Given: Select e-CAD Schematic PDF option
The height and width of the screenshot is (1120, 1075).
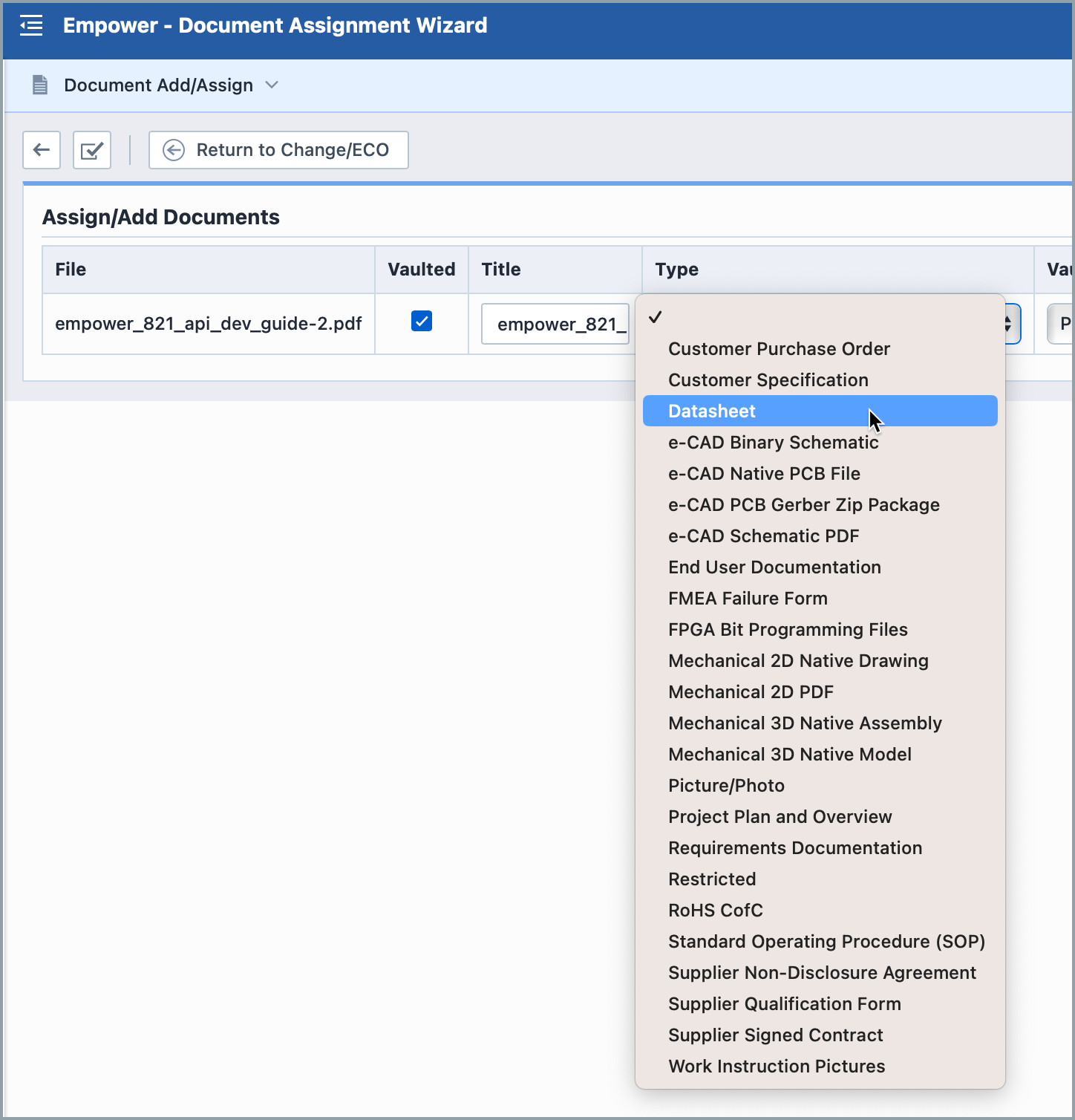Looking at the screenshot, I should 763,535.
